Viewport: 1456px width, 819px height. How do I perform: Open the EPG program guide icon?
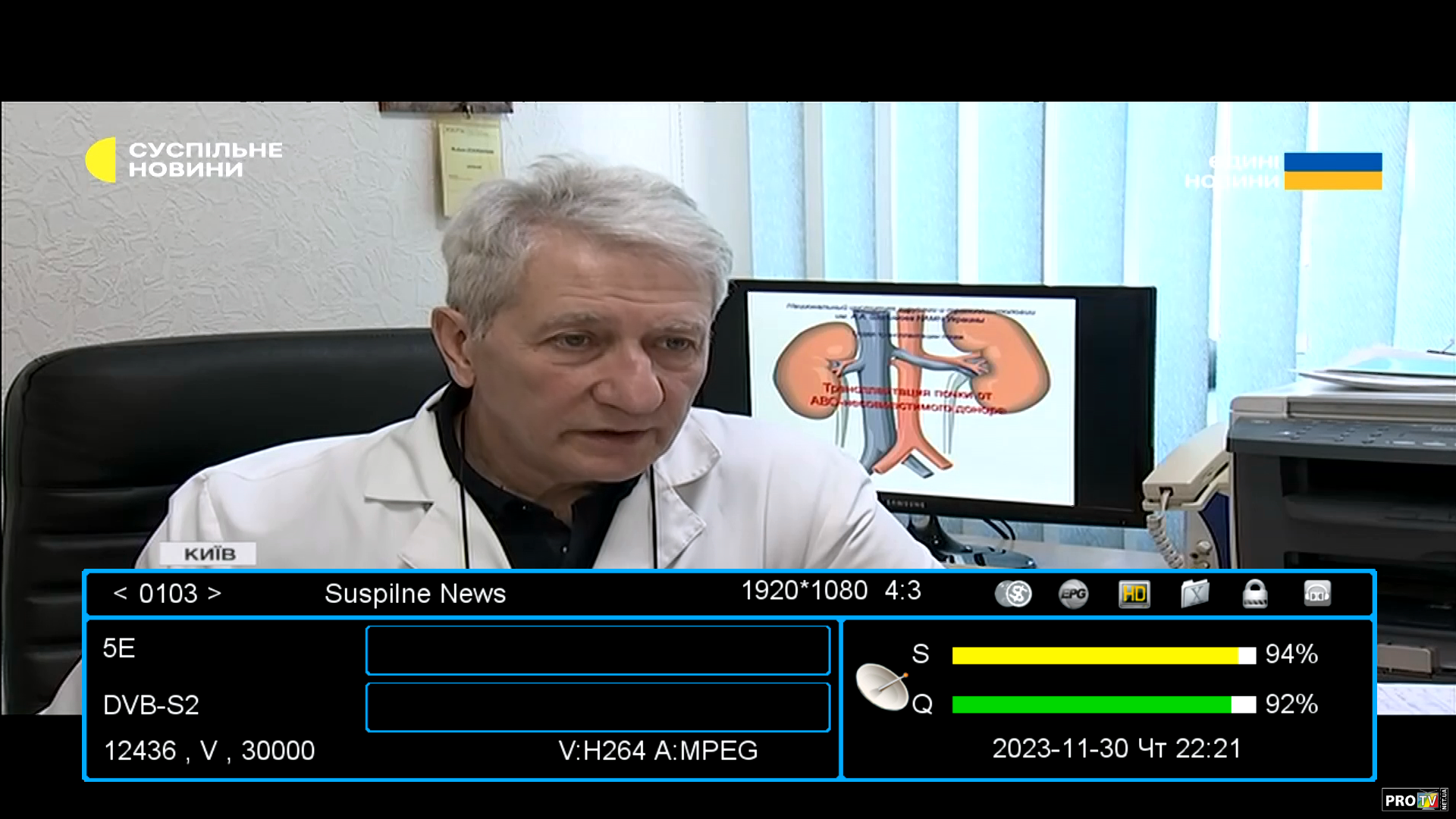[1073, 594]
